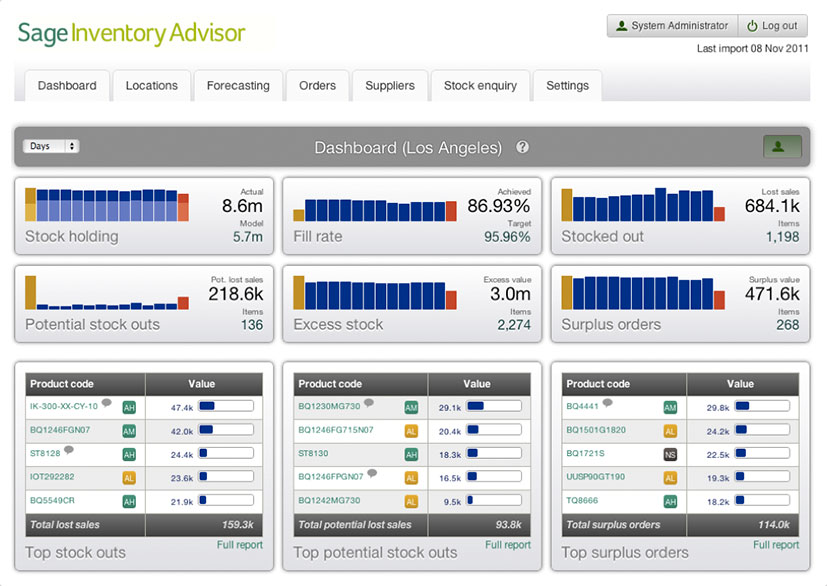Viewport: 827px width, 586px height.
Task: Click AL badge beside IOT292282
Action: [x=129, y=478]
